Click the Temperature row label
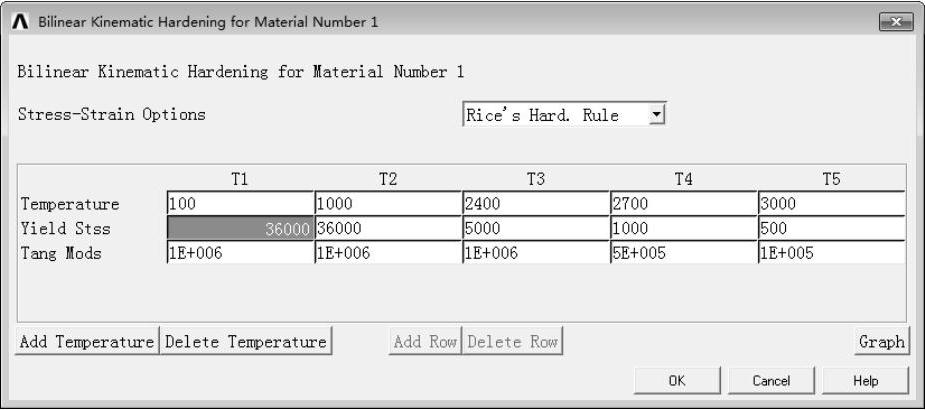This screenshot has width=925, height=410. [x=70, y=204]
